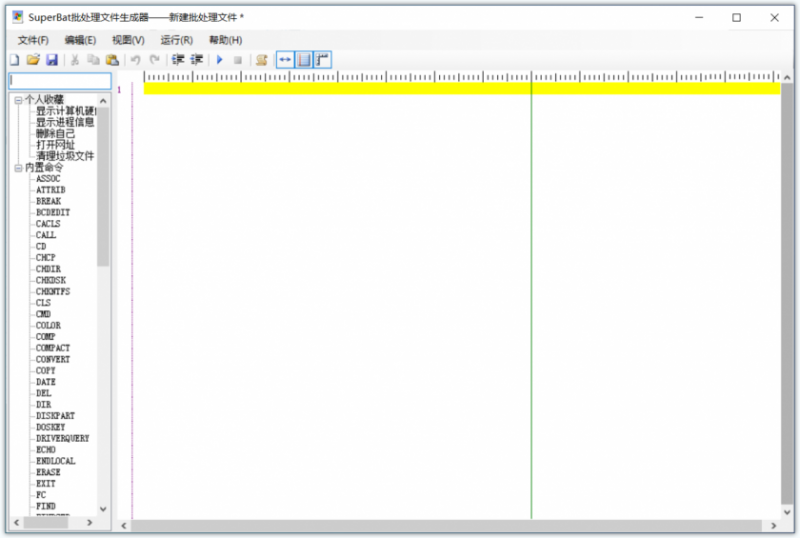This screenshot has height=538, width=800.
Task: Click the paste clipboard icon
Action: [112, 60]
